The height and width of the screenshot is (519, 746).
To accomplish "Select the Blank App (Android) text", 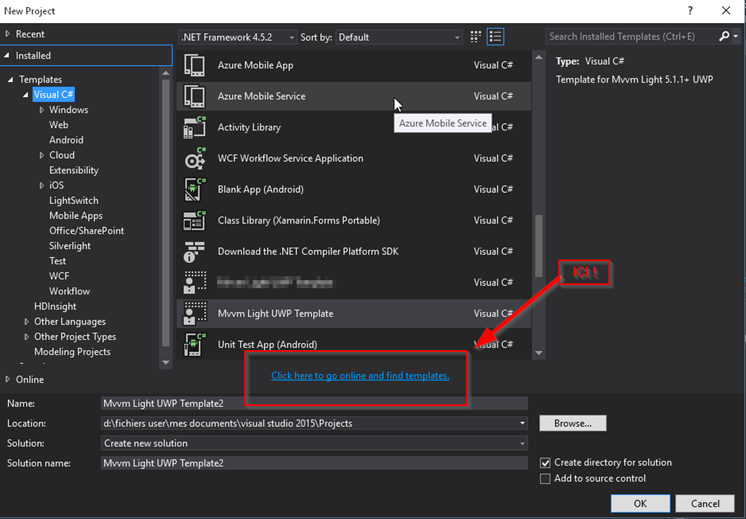I will pos(260,189).
